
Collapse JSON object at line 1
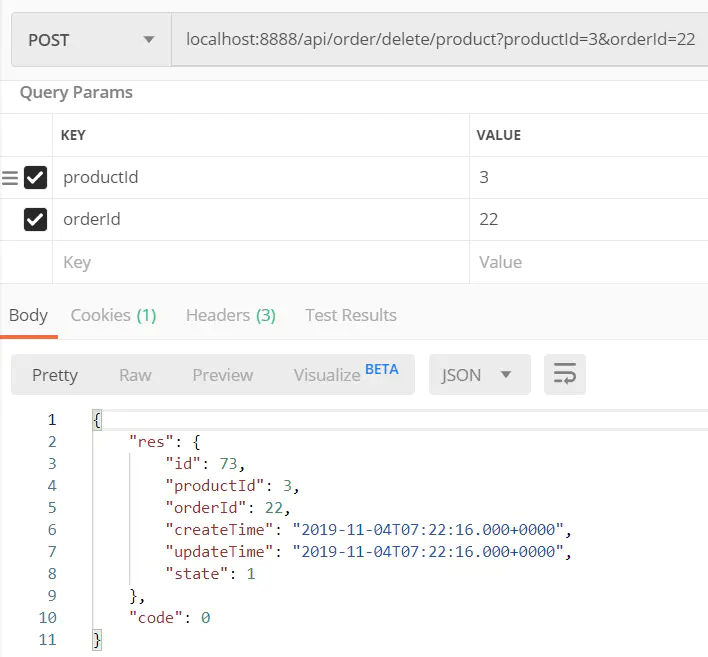[97, 420]
